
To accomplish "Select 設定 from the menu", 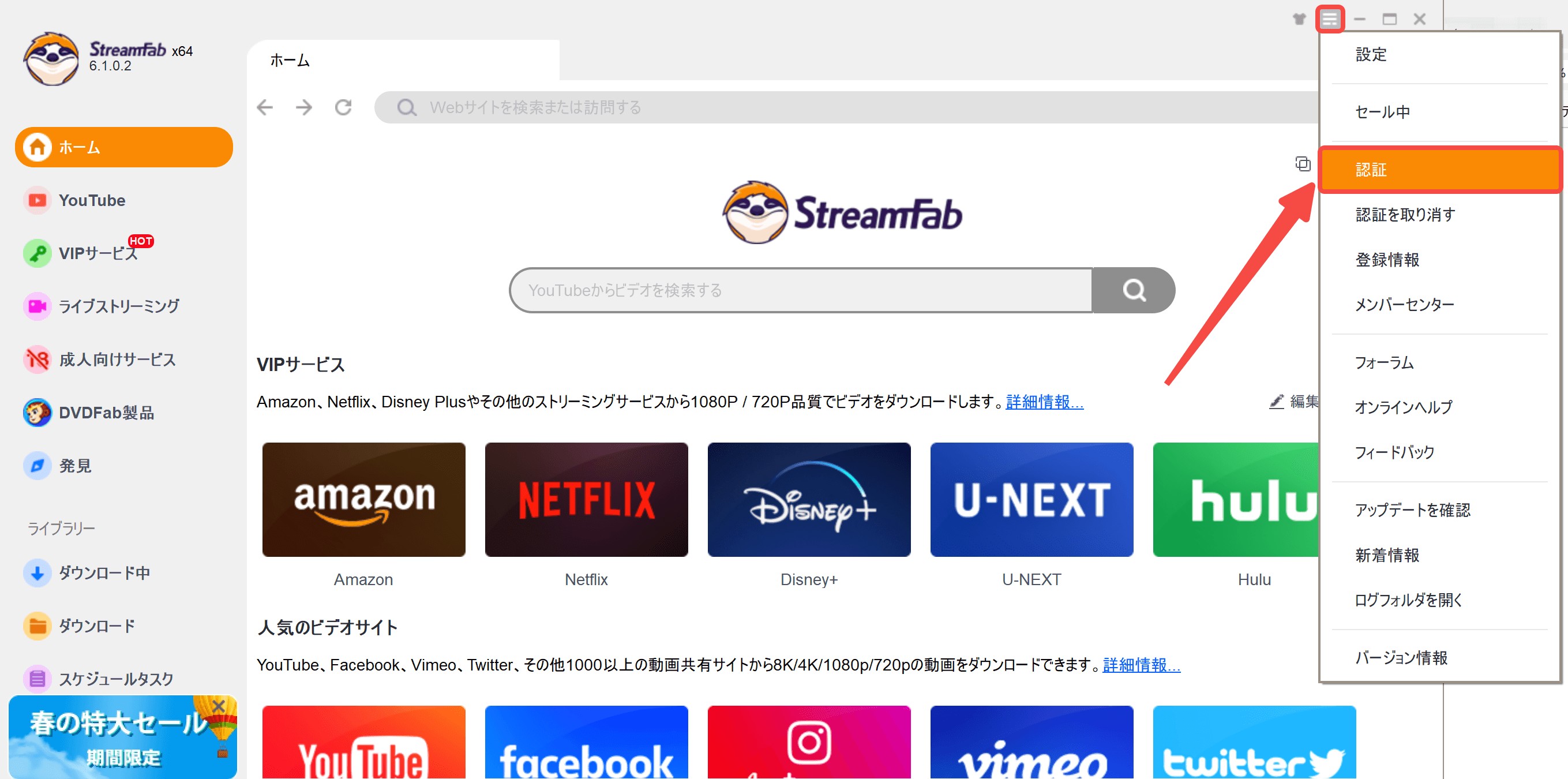I will (x=1439, y=55).
